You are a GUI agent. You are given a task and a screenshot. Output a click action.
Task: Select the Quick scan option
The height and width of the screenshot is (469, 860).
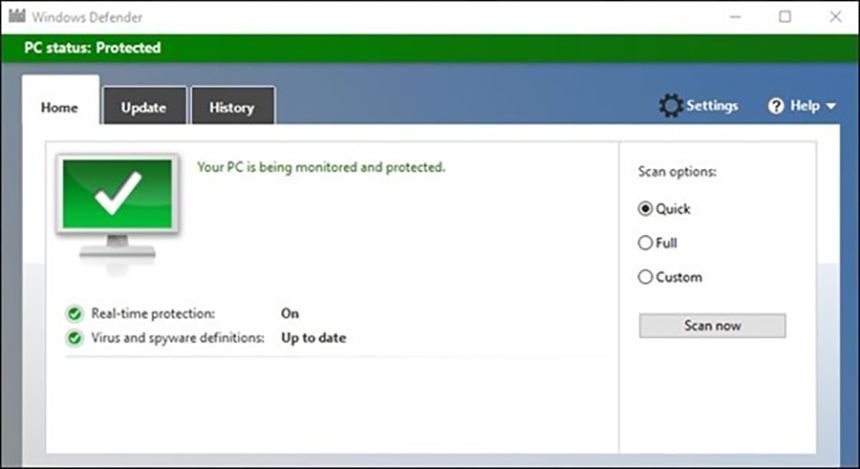[645, 209]
